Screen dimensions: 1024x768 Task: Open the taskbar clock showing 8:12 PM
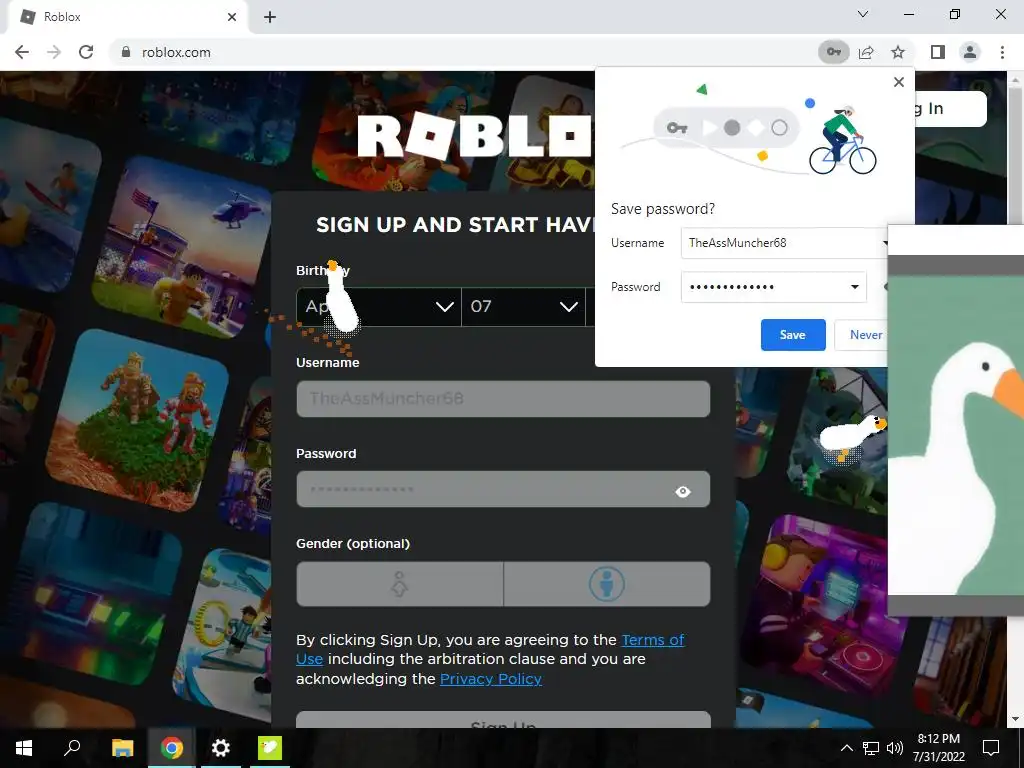coord(938,748)
